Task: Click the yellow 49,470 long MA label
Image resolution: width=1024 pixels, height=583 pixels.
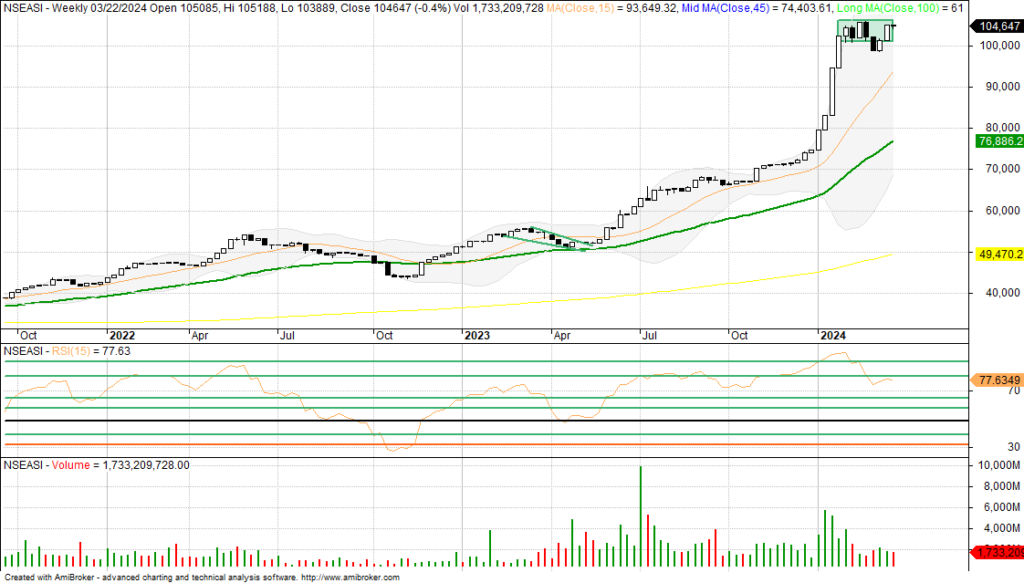Action: 996,255
